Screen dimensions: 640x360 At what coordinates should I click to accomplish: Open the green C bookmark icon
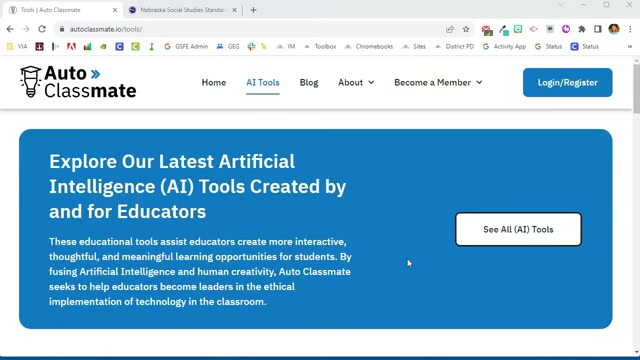click(x=135, y=47)
